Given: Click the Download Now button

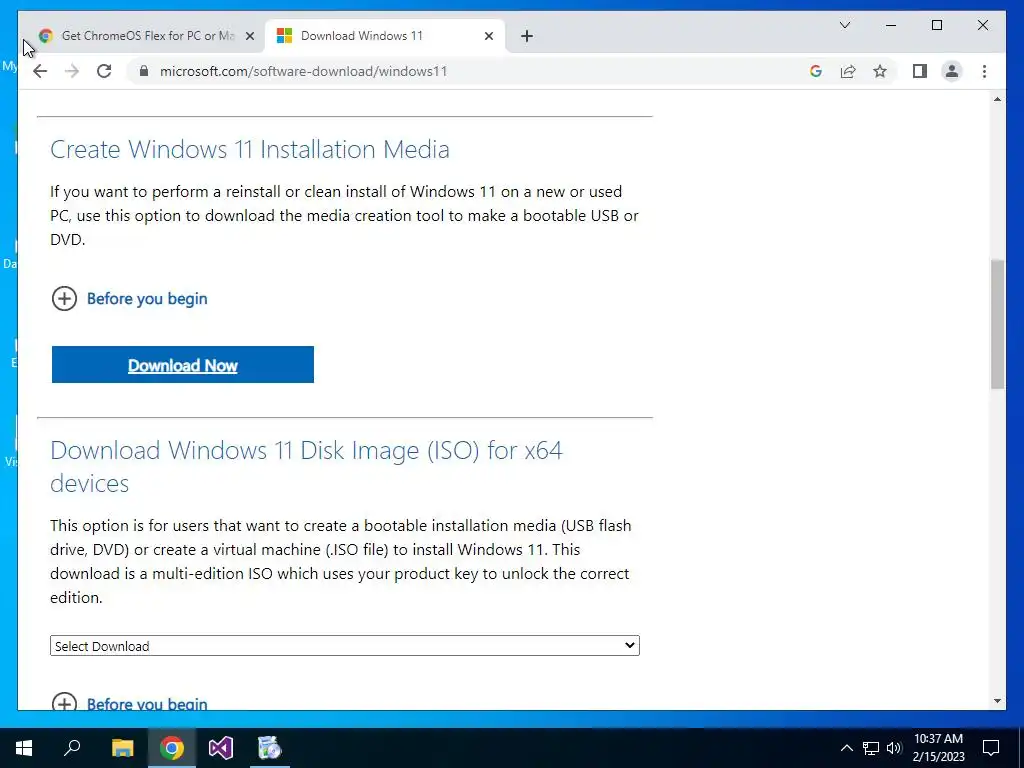Looking at the screenshot, I should (x=183, y=364).
